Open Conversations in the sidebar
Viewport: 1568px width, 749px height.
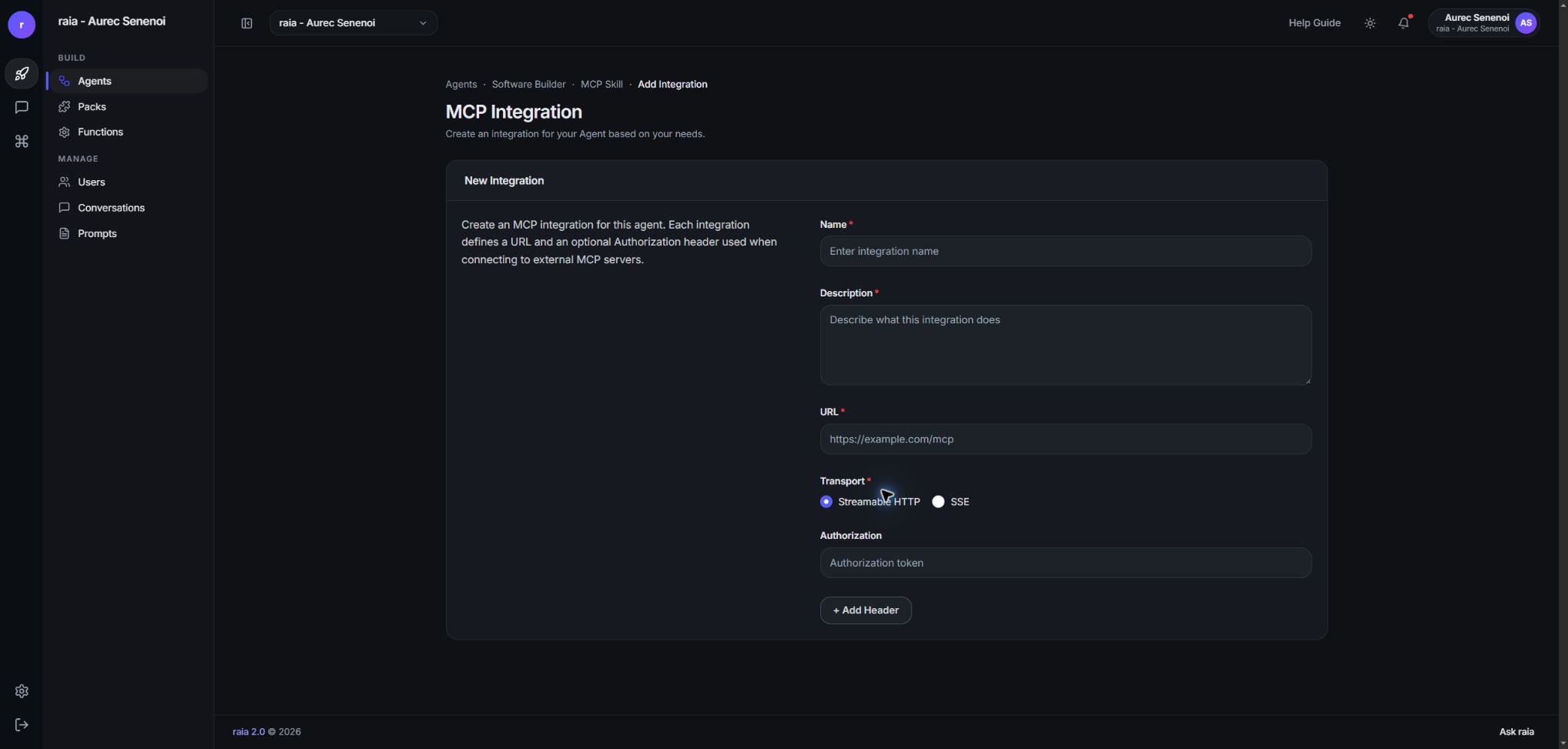tap(128, 208)
